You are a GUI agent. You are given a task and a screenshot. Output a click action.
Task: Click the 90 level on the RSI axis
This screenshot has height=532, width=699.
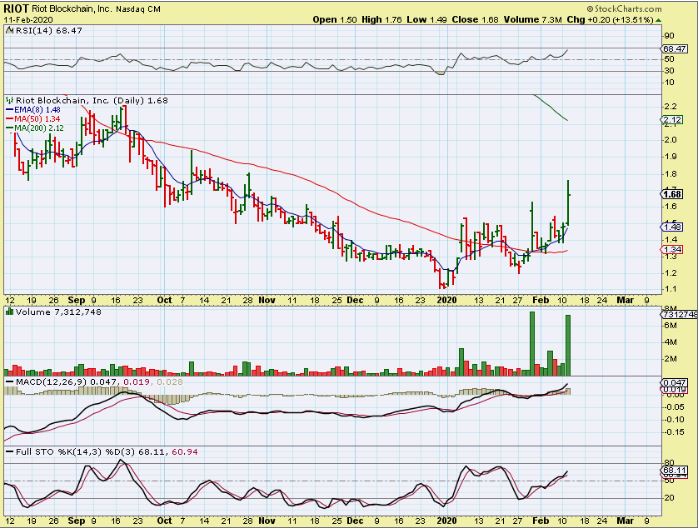[669, 36]
